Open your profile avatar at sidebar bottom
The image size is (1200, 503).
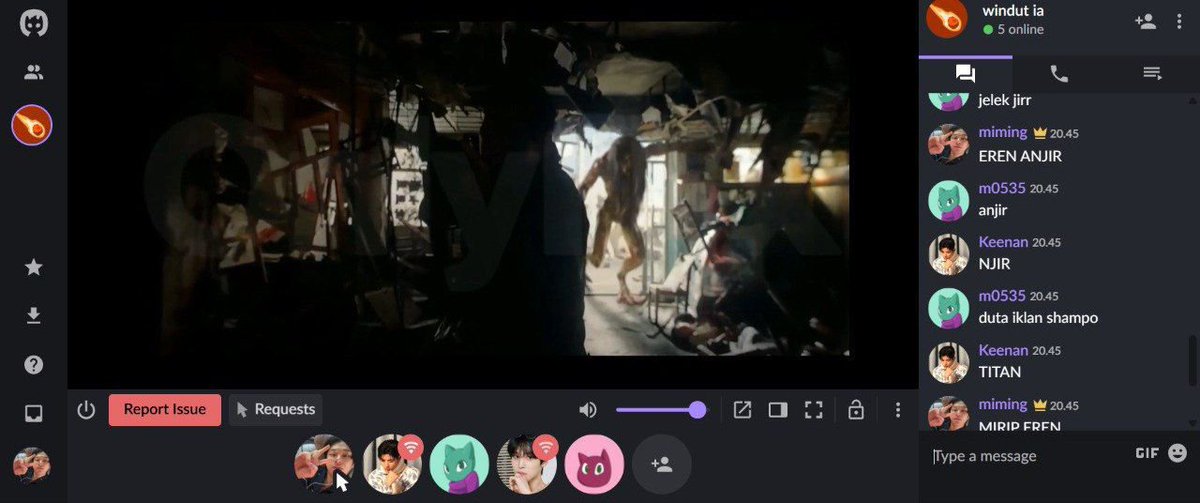click(32, 465)
